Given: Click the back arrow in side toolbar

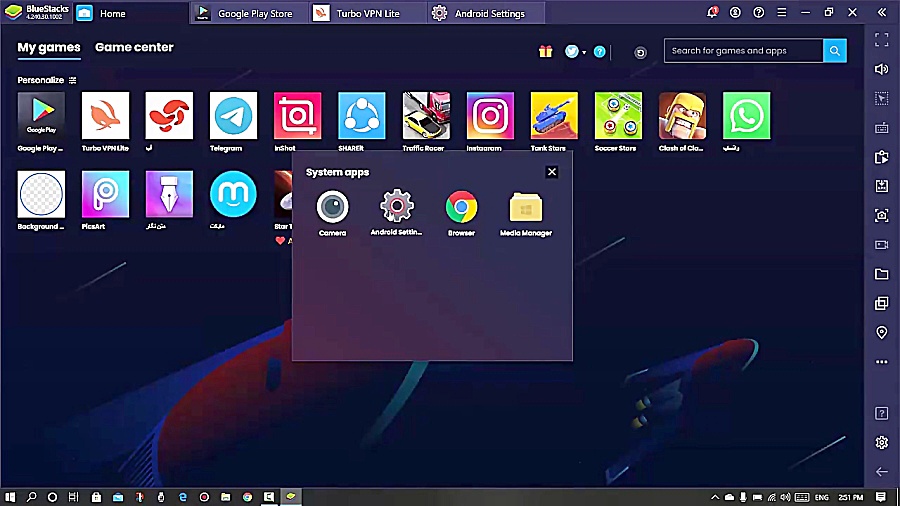Looking at the screenshot, I should (882, 472).
